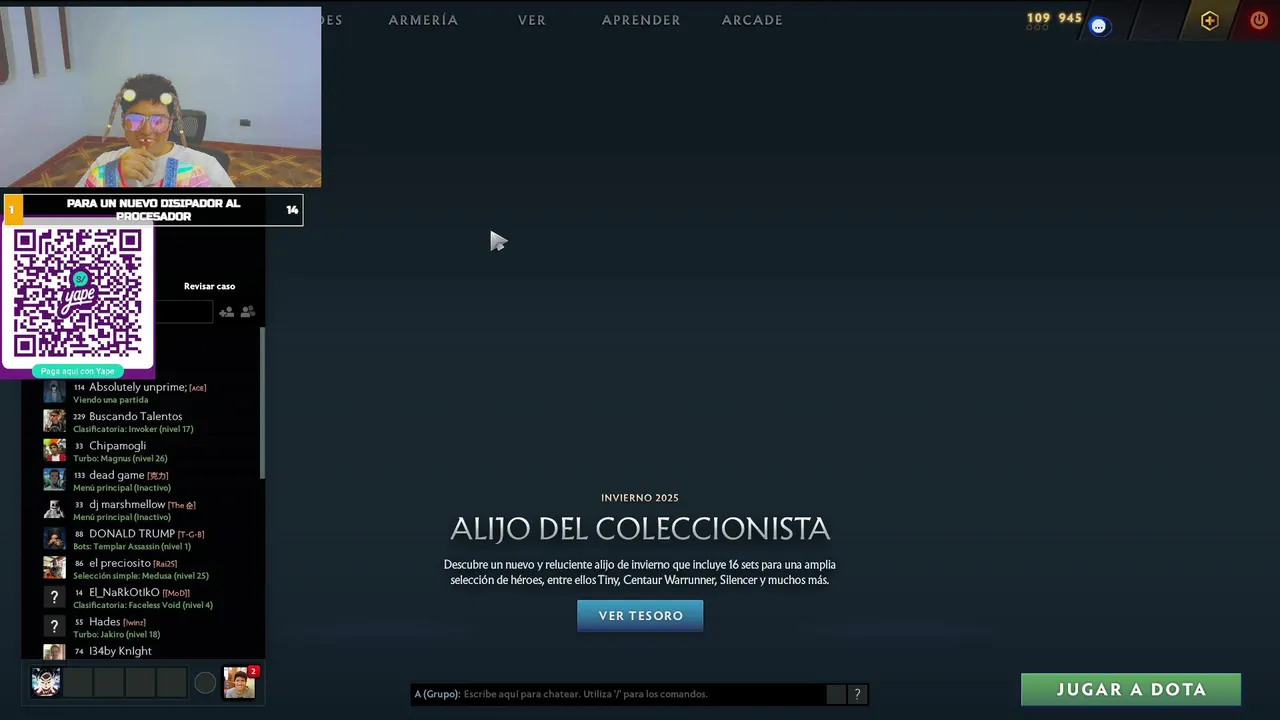Click the shard balance 109 945
Screen dimensions: 1280x720
[x=1054, y=18]
